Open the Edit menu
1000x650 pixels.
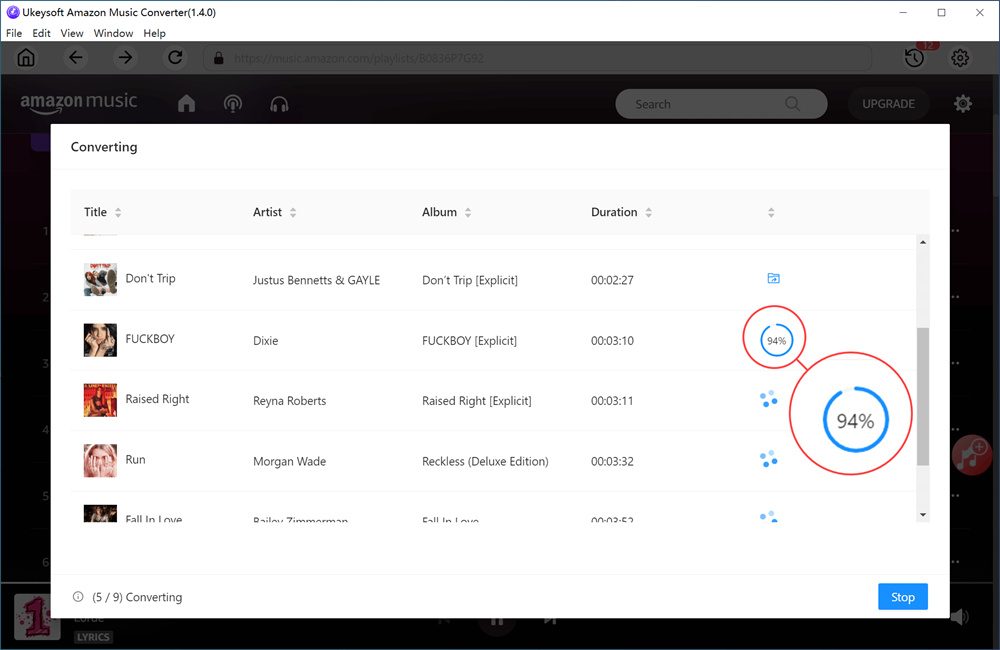[41, 33]
